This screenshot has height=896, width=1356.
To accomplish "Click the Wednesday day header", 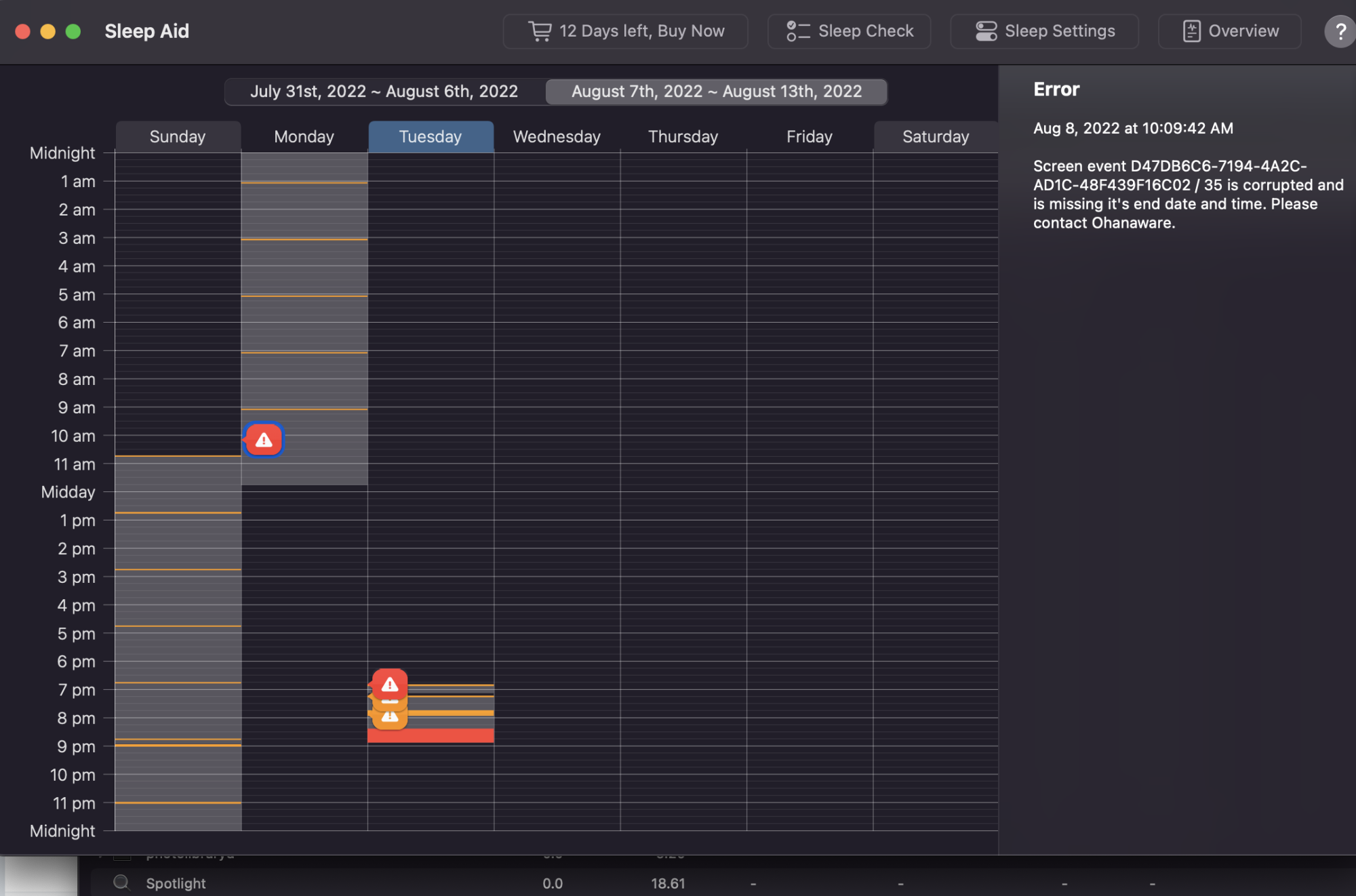I will tap(557, 137).
